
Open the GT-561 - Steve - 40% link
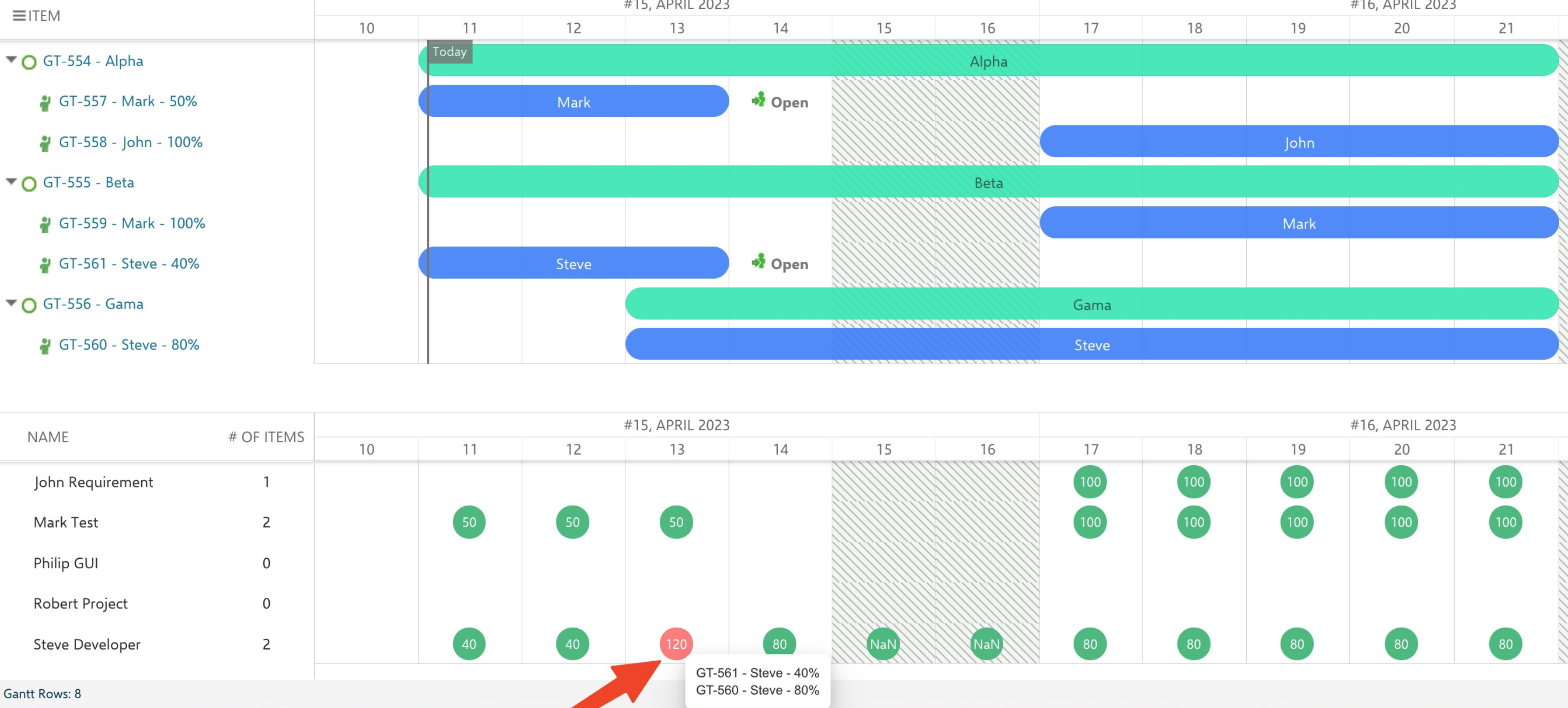[128, 264]
